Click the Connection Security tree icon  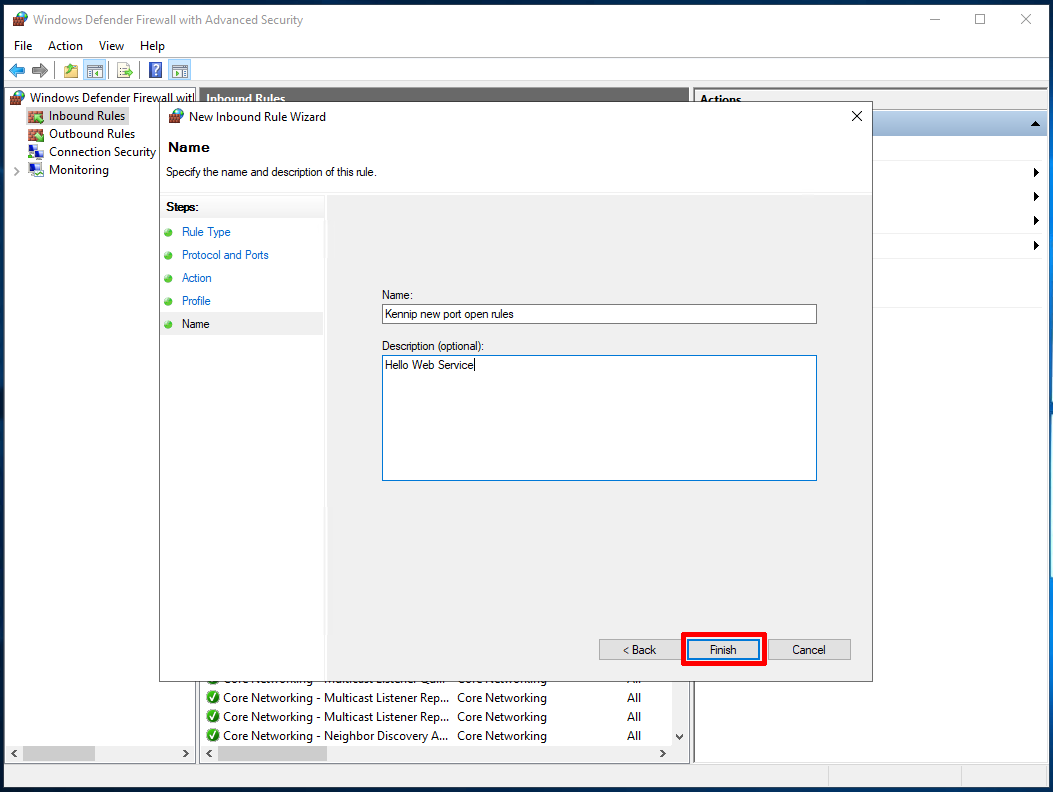tap(36, 152)
